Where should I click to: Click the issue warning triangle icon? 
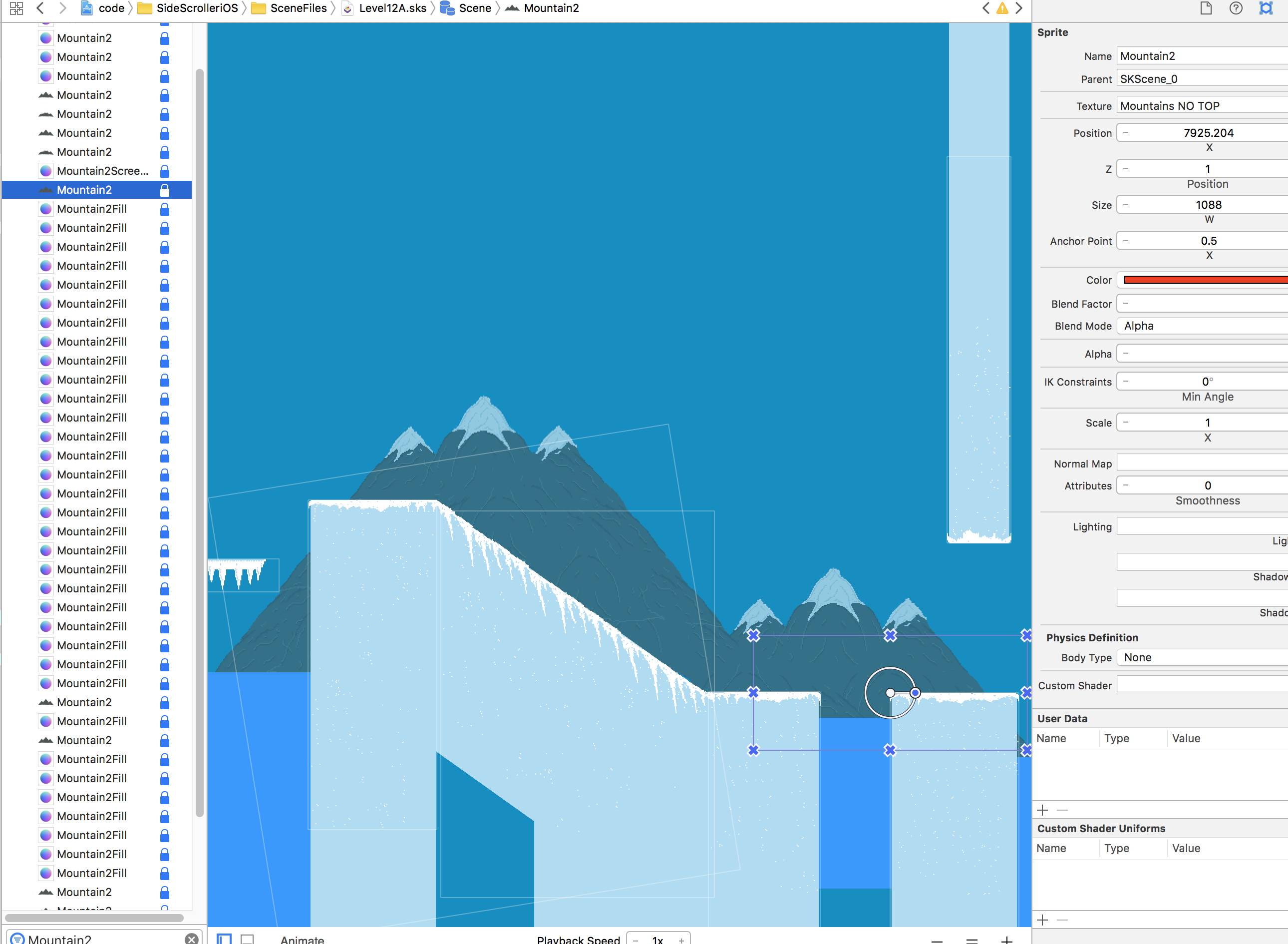[1002, 8]
